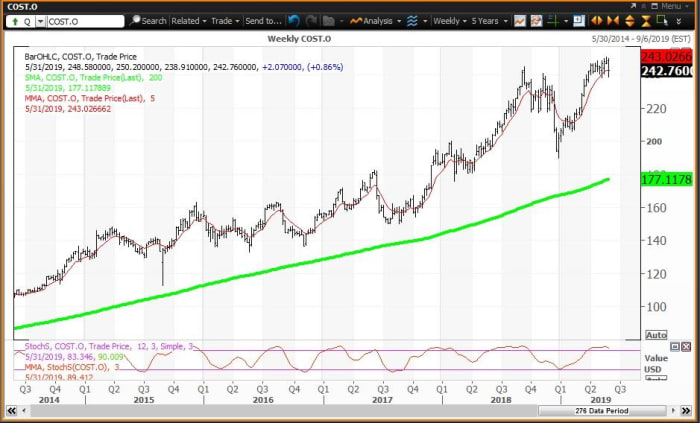The height and width of the screenshot is (423, 700).
Task: Click the window icon beside Menu
Action: tap(654, 6)
